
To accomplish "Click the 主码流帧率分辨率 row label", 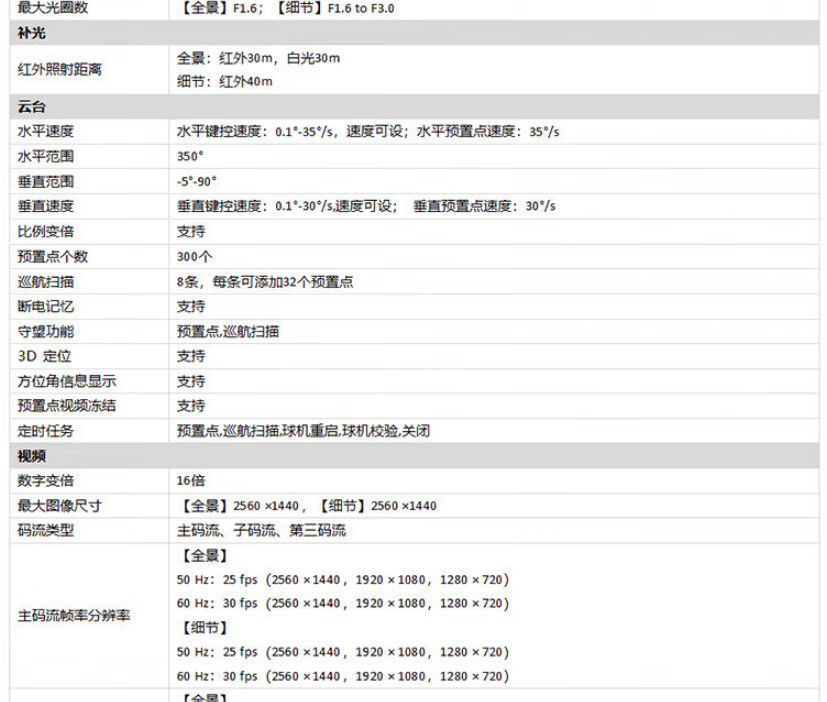I will point(73,616).
